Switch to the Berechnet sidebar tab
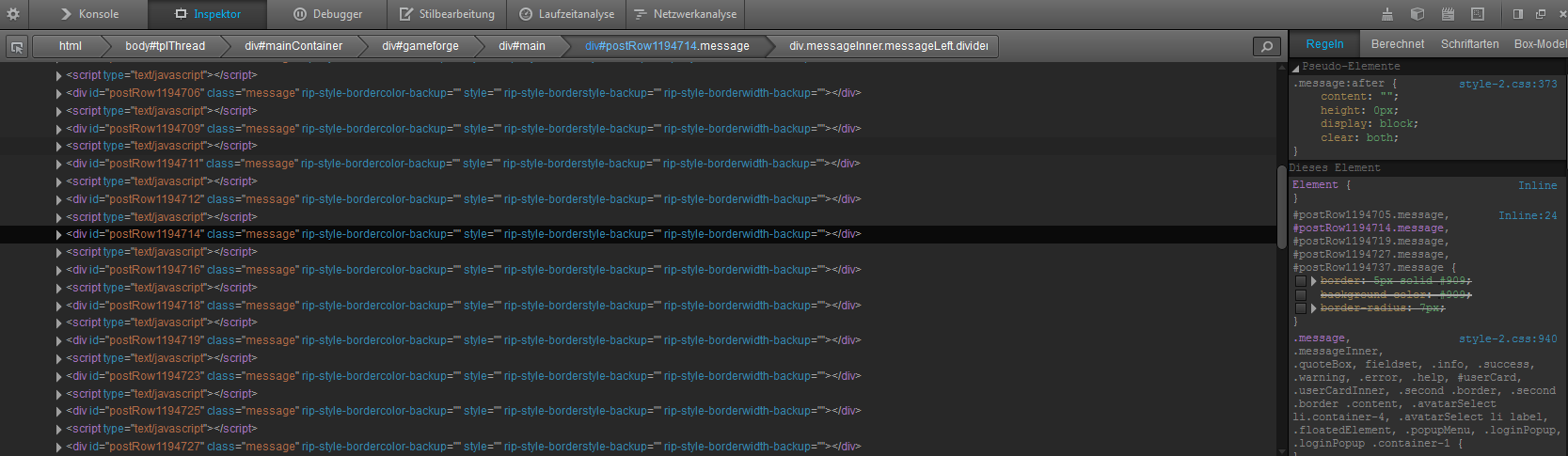 point(1398,44)
